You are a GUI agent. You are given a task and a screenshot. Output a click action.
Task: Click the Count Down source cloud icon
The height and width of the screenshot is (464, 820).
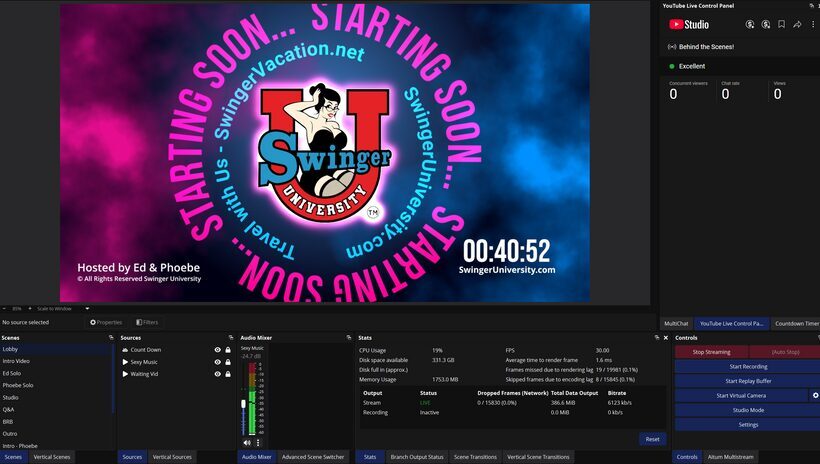tap(125, 349)
